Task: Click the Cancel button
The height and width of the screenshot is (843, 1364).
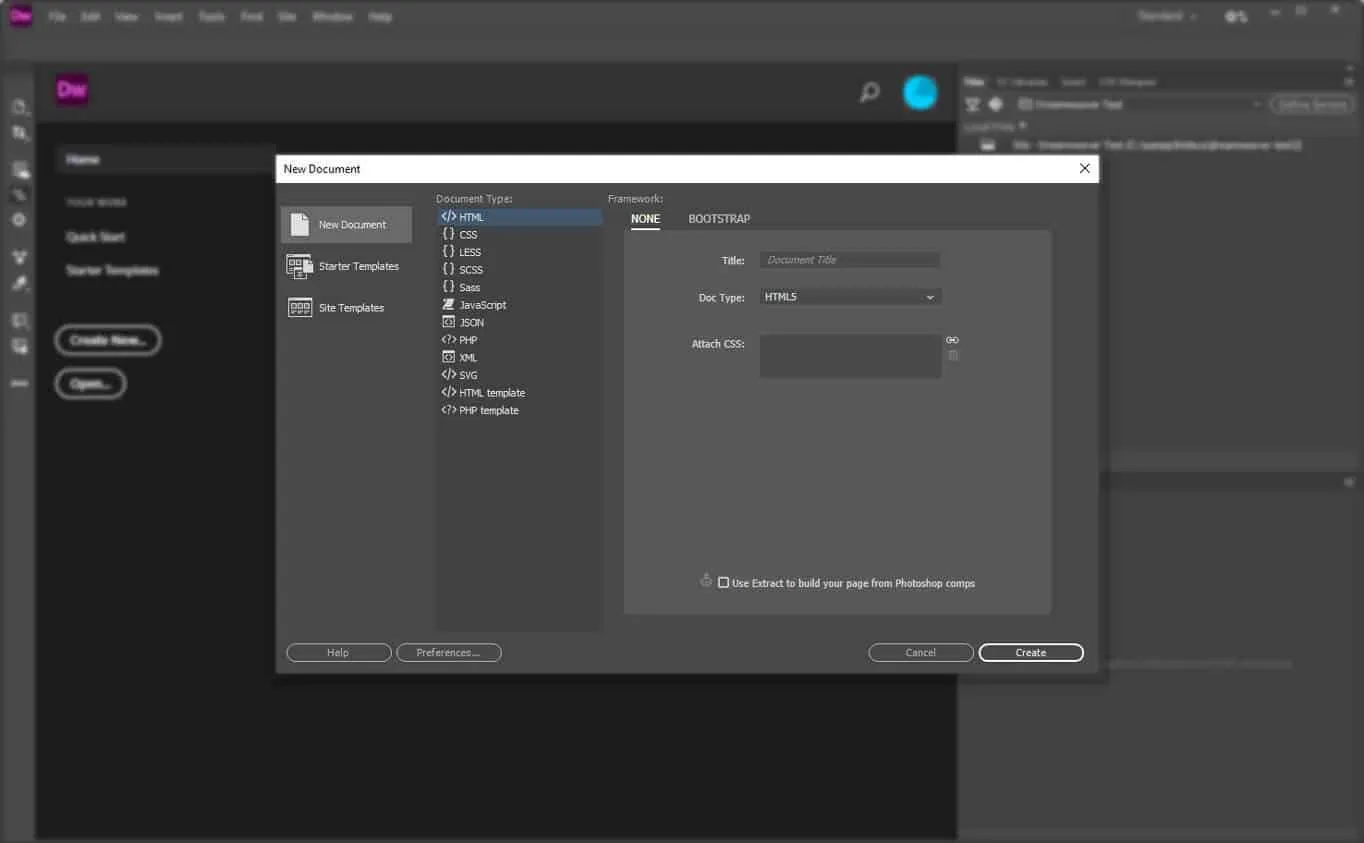Action: click(x=920, y=653)
